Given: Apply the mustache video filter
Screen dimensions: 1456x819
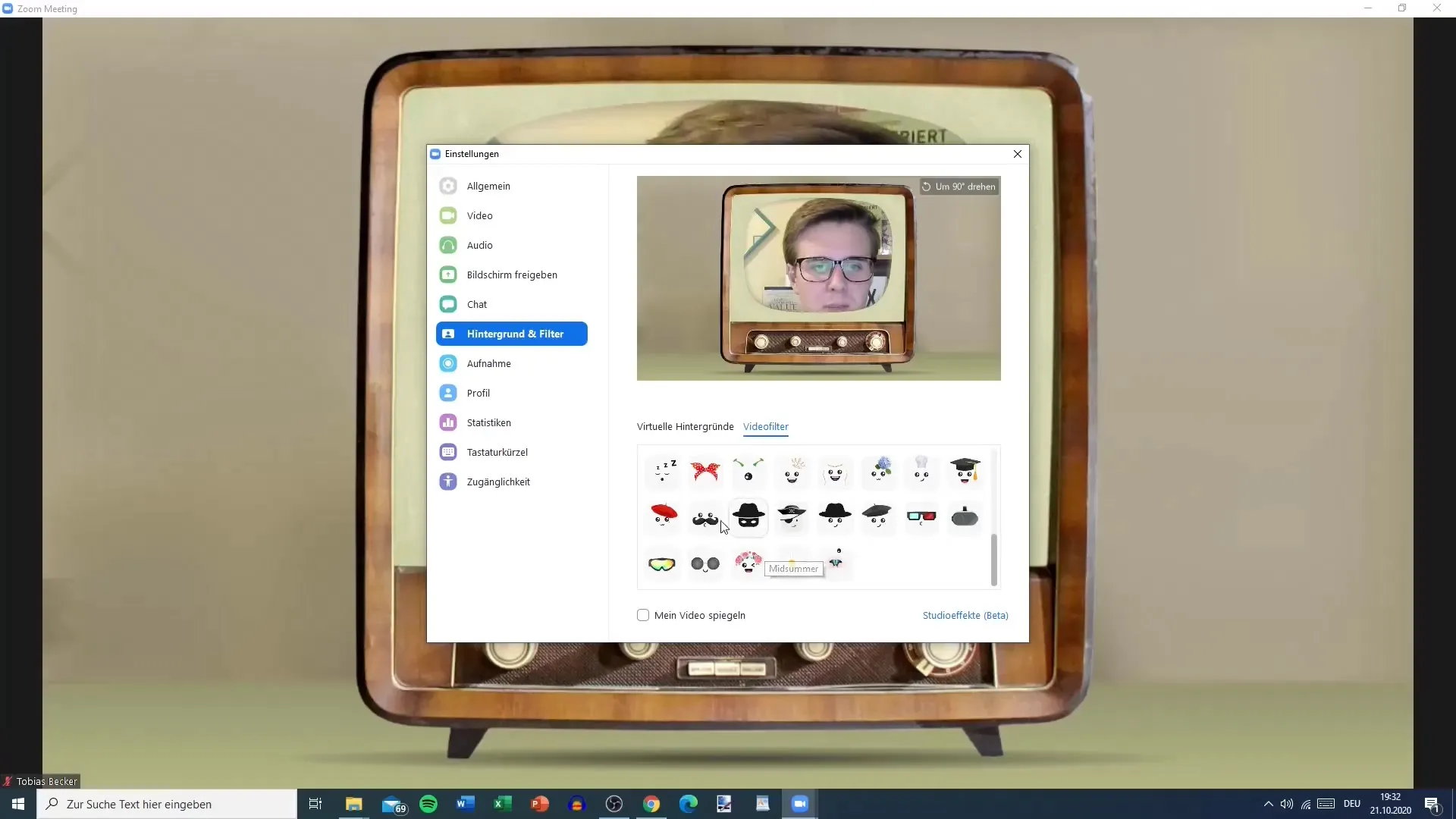Looking at the screenshot, I should click(705, 518).
